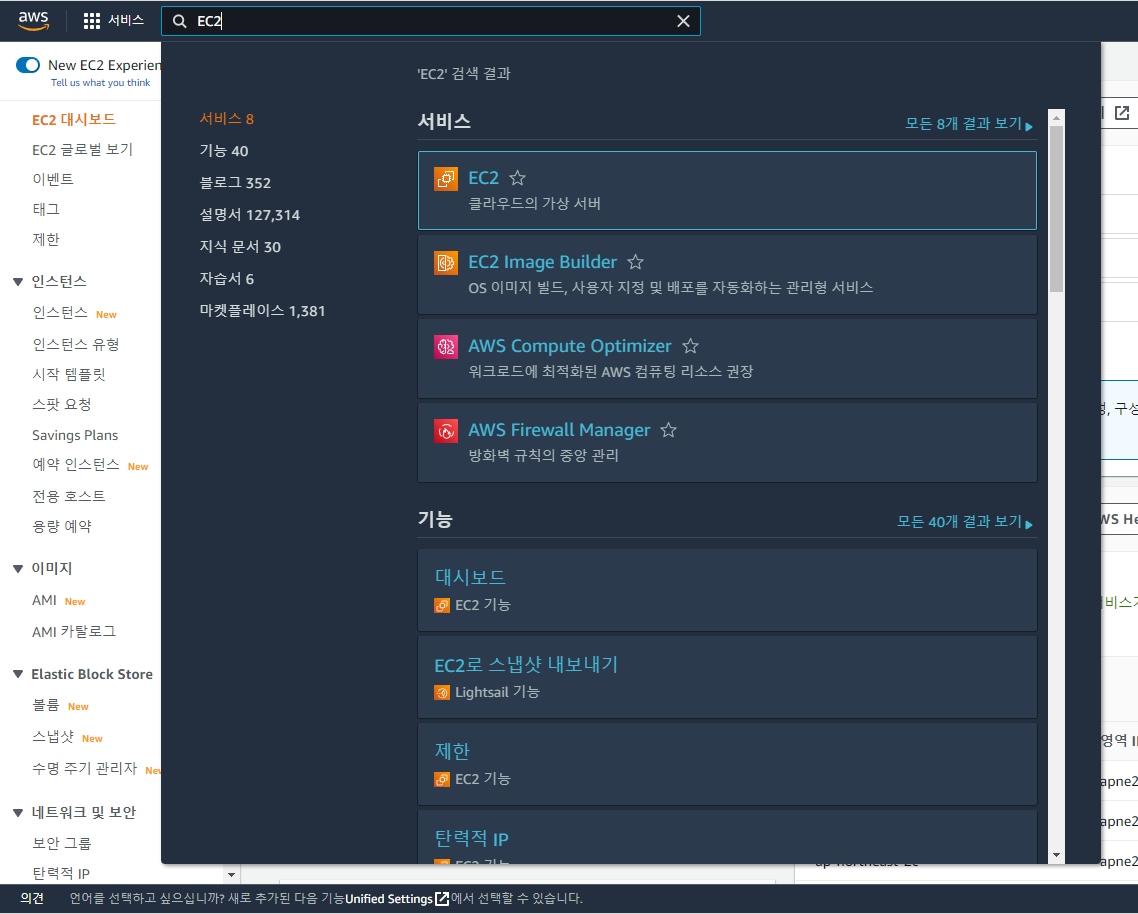This screenshot has width=1138, height=914.
Task: Open 예약 인스턴스 in the sidebar
Action: click(75, 465)
